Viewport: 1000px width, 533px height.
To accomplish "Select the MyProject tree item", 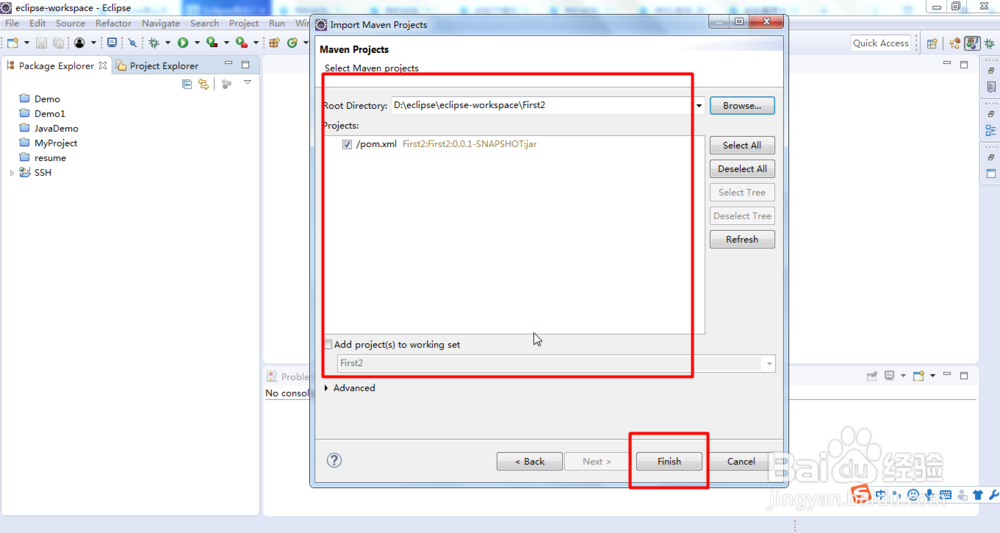I will coord(48,143).
